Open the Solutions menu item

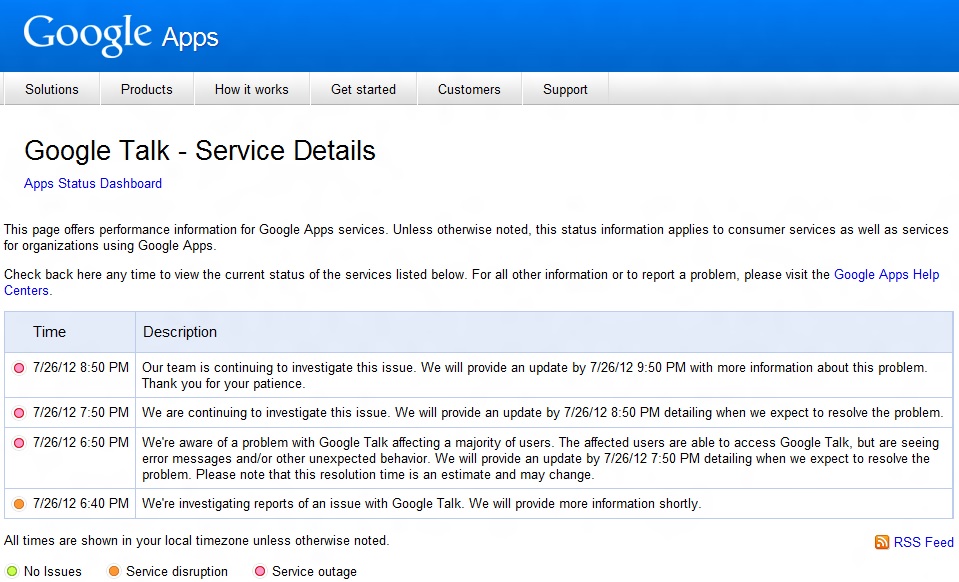[52, 89]
